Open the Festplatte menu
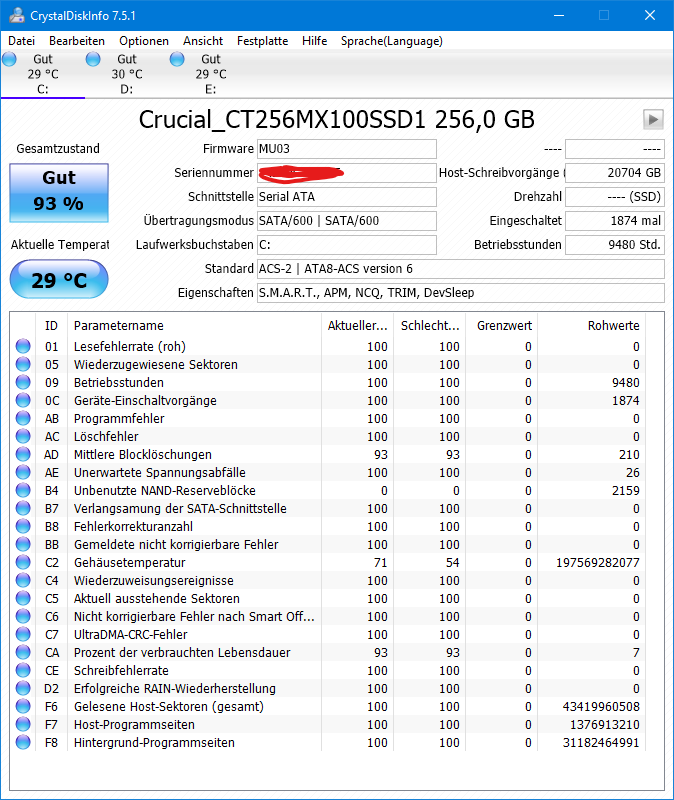674x800 pixels. coord(262,41)
